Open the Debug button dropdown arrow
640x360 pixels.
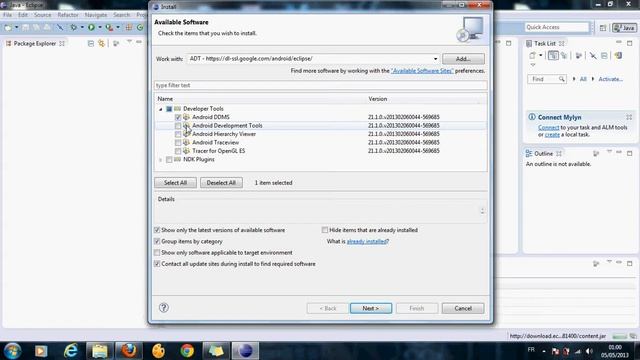[82, 27]
